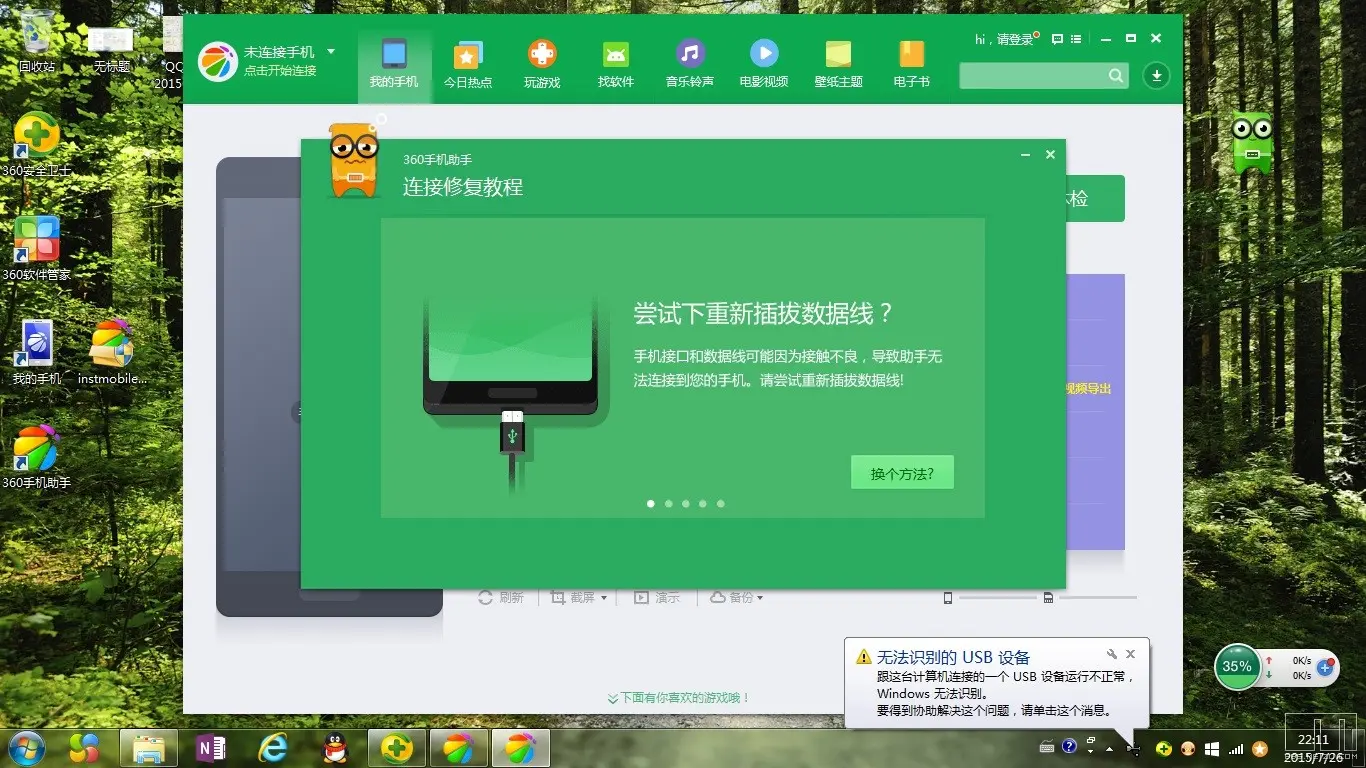
Task: Open 360软件管家 desktop shortcut
Action: tap(37, 248)
